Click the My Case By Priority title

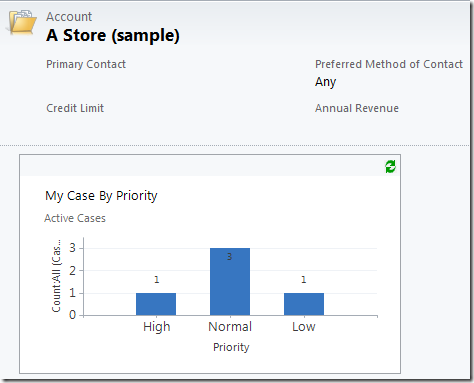(x=101, y=196)
